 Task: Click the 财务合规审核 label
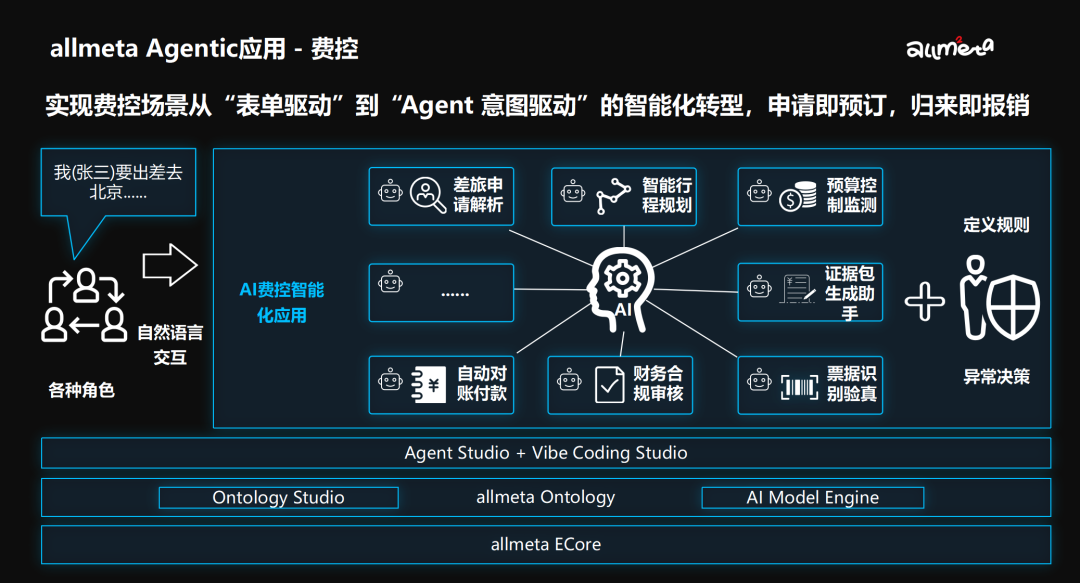tap(658, 384)
